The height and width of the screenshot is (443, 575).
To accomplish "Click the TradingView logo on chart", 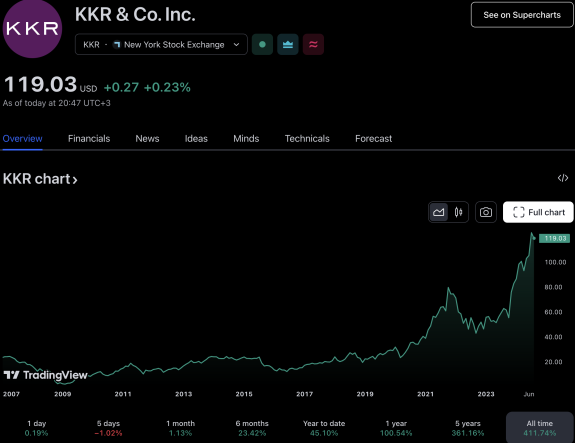I will pos(45,375).
